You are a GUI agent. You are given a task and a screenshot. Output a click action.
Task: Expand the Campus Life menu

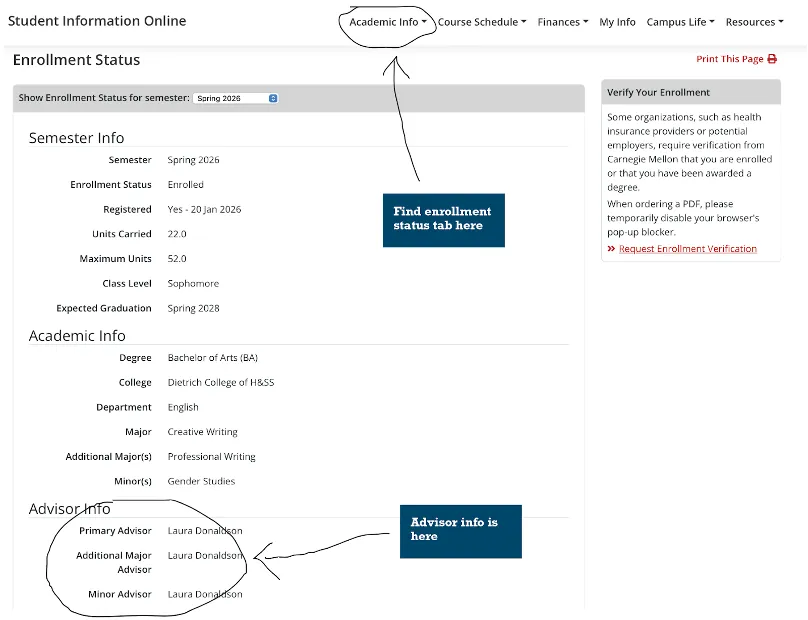point(680,22)
